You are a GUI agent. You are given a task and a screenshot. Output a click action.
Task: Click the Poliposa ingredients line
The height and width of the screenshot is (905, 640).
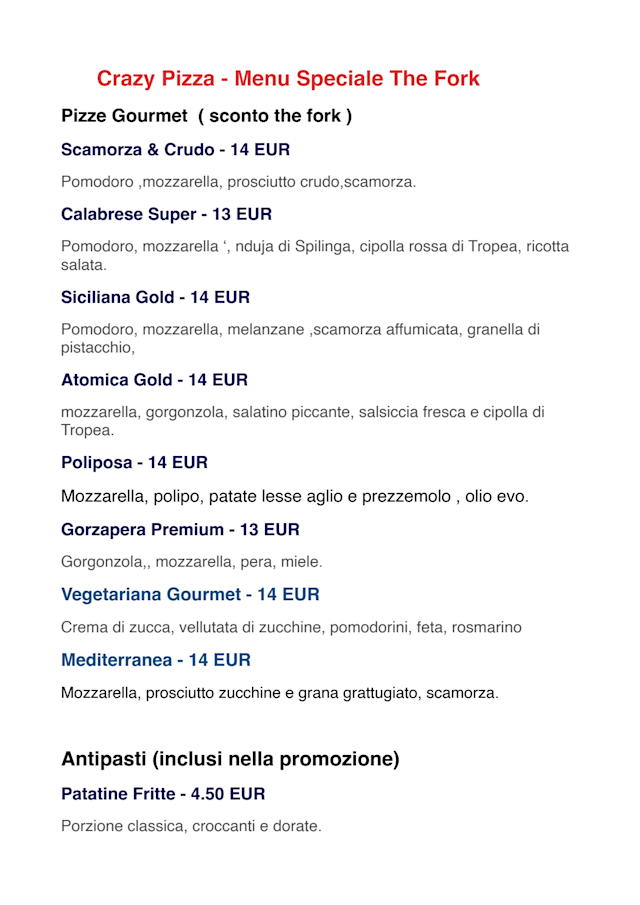[x=294, y=496]
